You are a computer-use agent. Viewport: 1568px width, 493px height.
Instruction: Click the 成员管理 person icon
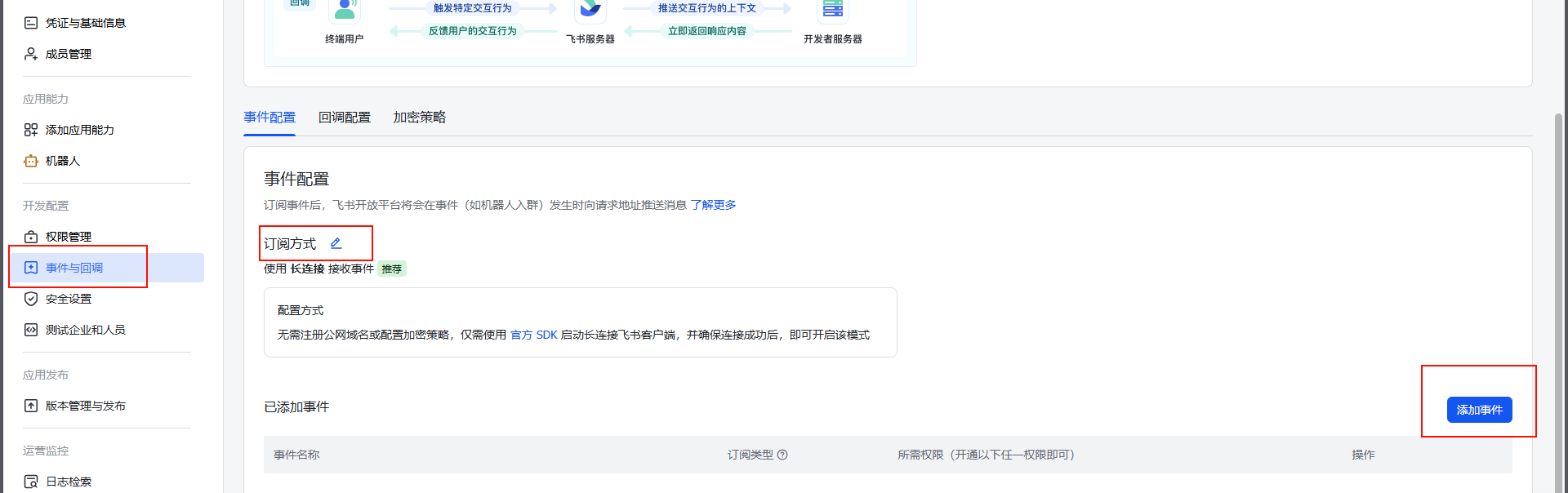point(31,54)
